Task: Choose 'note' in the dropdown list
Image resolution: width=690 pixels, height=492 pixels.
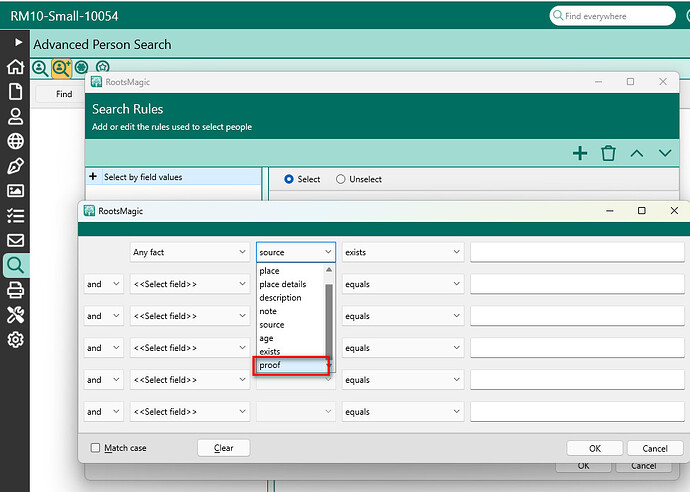Action: (x=291, y=311)
